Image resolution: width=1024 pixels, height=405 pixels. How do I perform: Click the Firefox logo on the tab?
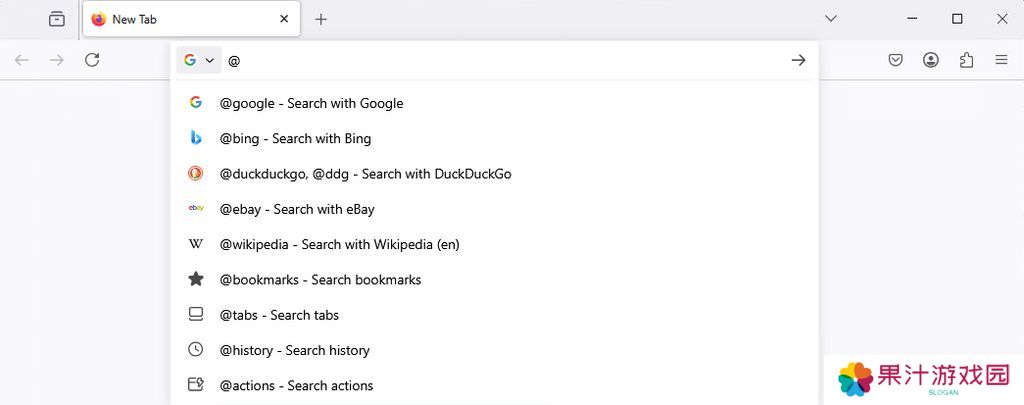tap(99, 20)
